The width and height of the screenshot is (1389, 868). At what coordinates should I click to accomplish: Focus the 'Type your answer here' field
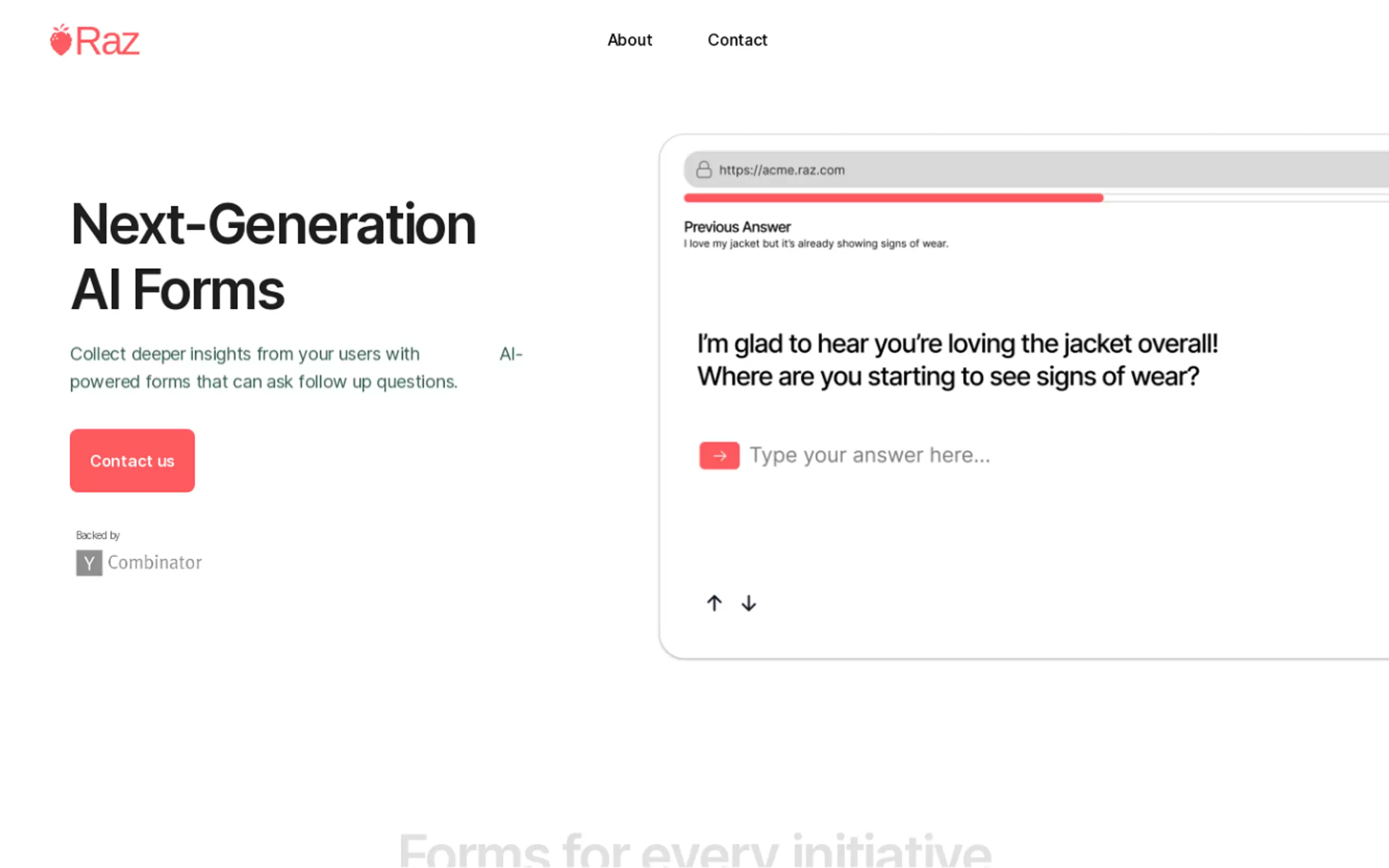click(869, 455)
